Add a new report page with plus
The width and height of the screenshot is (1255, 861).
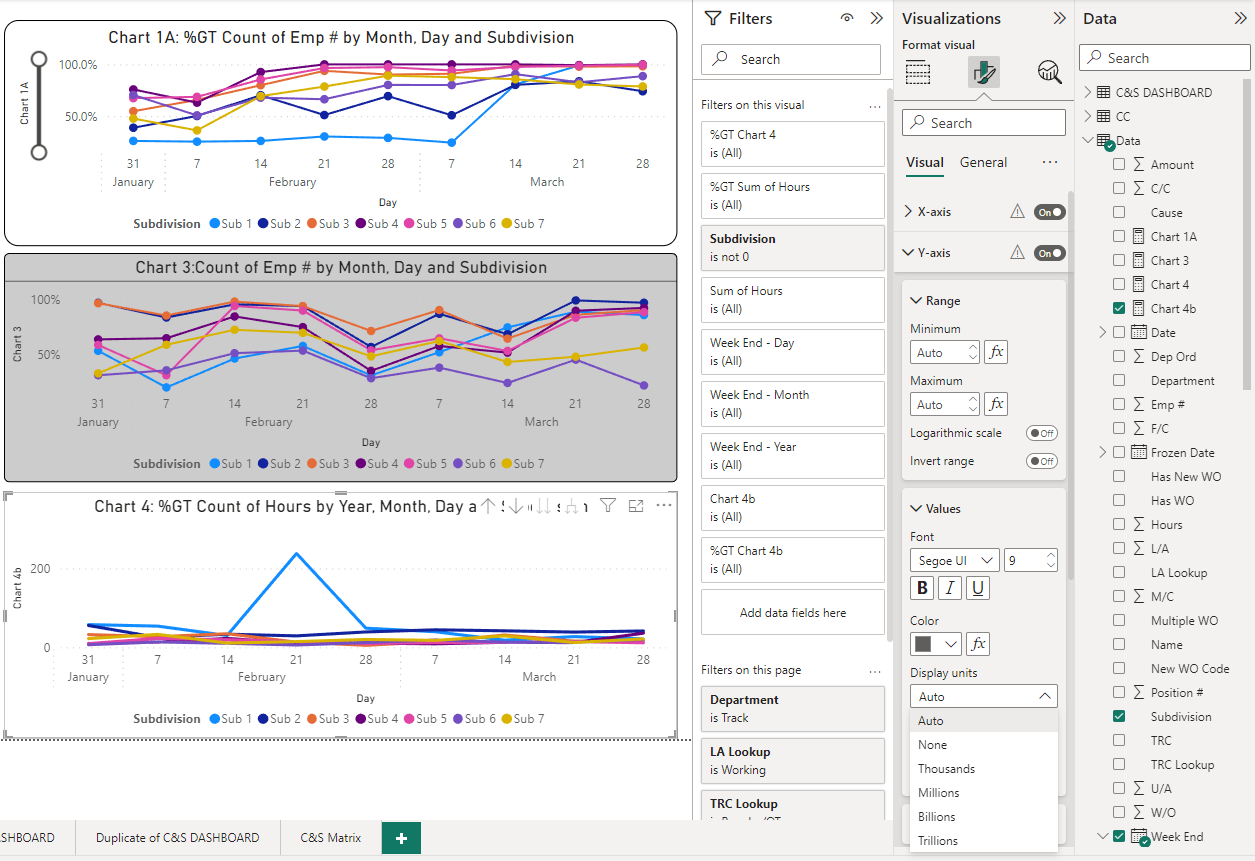coord(401,838)
